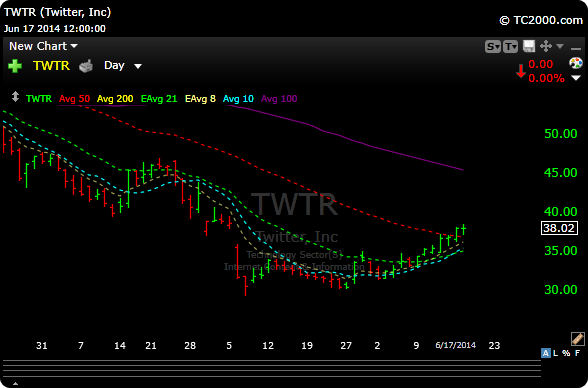Click the 0.00% percent change value
The width and height of the screenshot is (588, 388).
click(x=546, y=78)
